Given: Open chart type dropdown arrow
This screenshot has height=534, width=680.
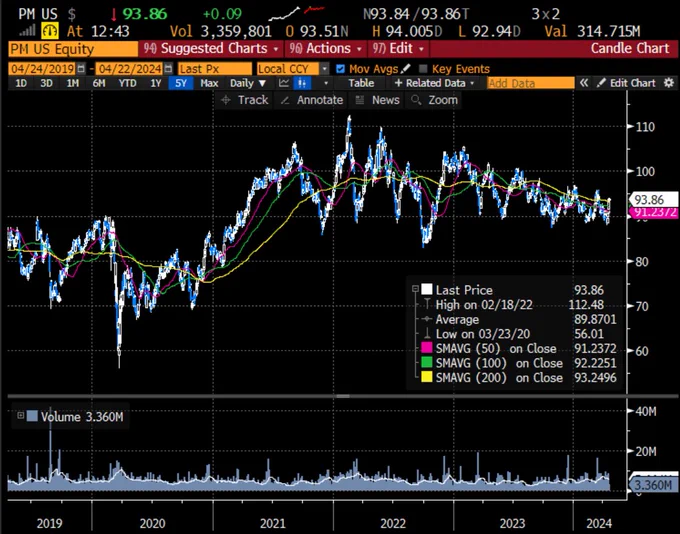Looking at the screenshot, I should [x=326, y=83].
